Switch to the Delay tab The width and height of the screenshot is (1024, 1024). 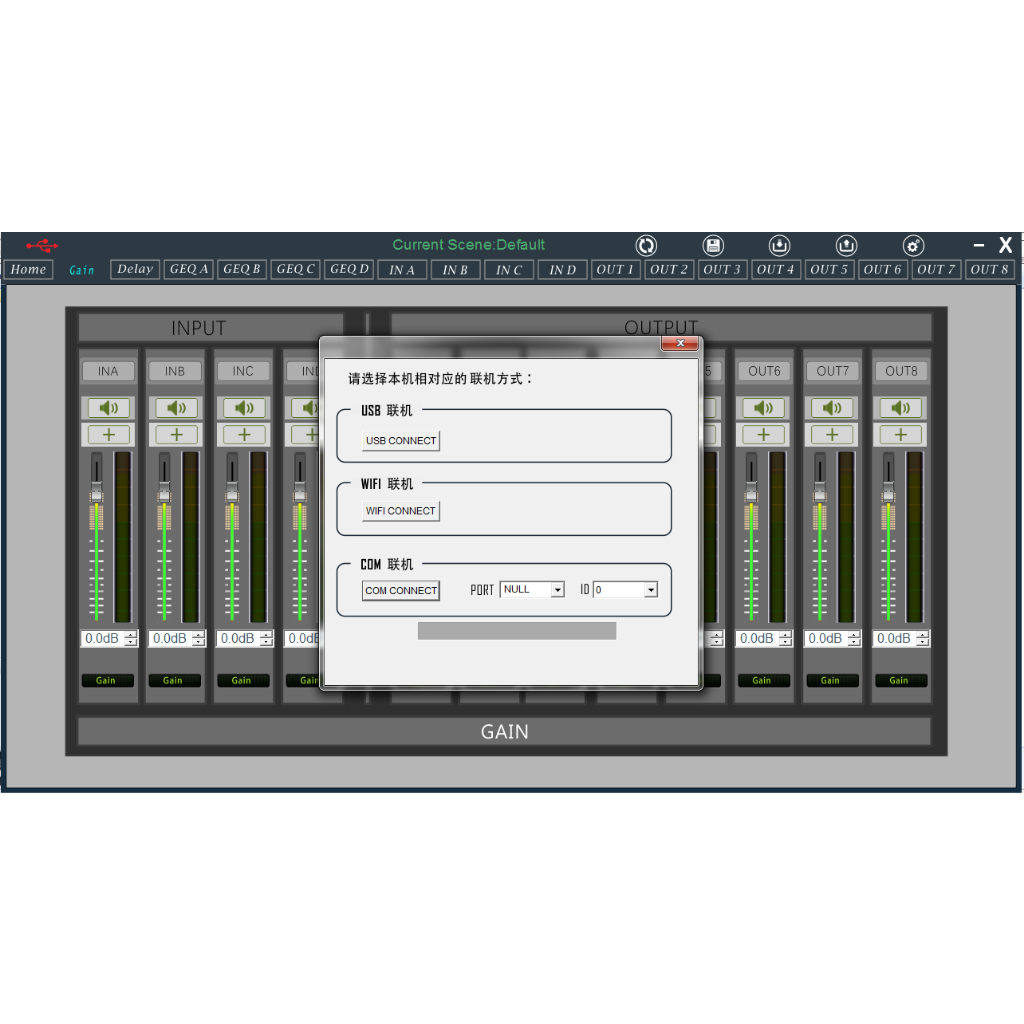[135, 269]
